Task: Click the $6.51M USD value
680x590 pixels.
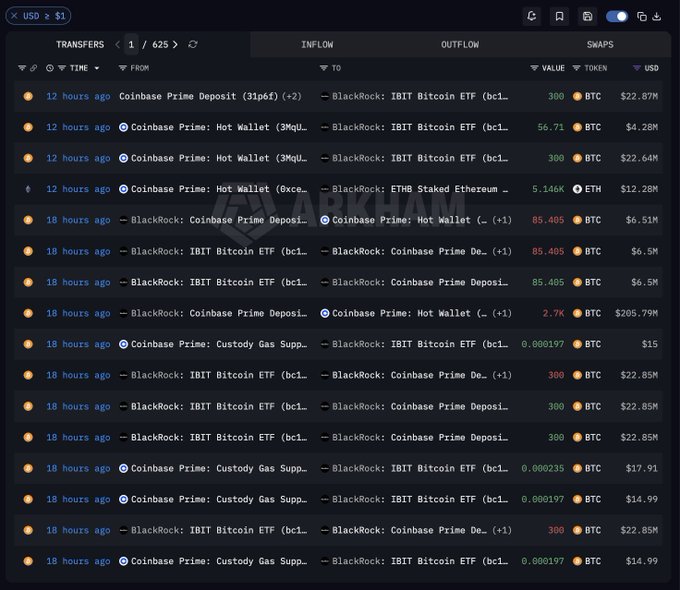Action: point(641,220)
